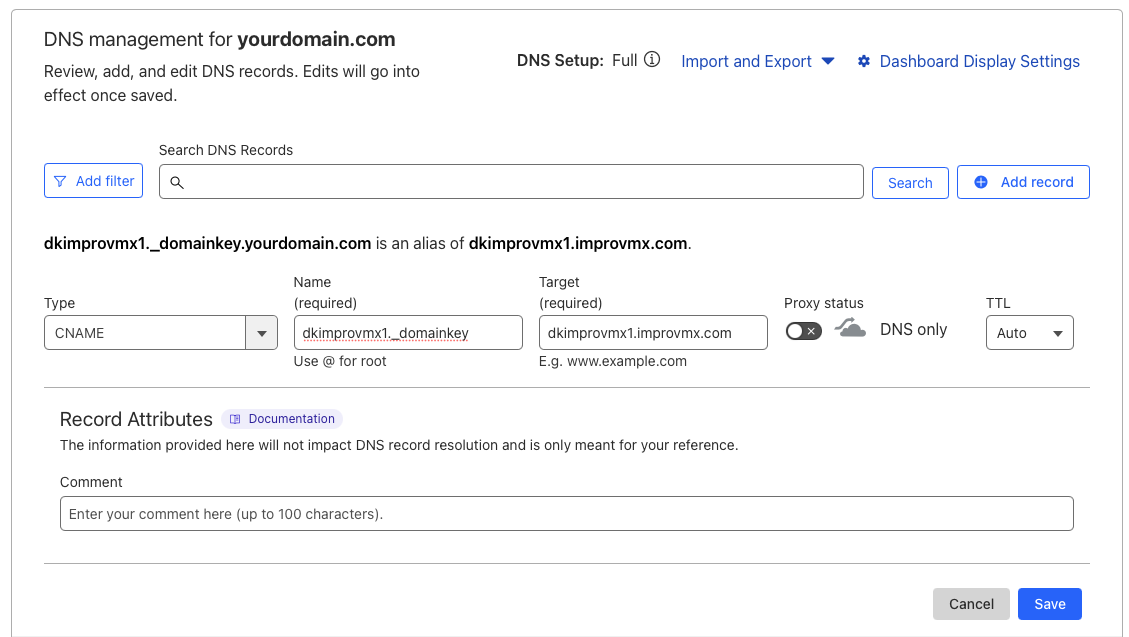The image size is (1129, 637).
Task: Click into the Name input field
Action: (x=408, y=333)
